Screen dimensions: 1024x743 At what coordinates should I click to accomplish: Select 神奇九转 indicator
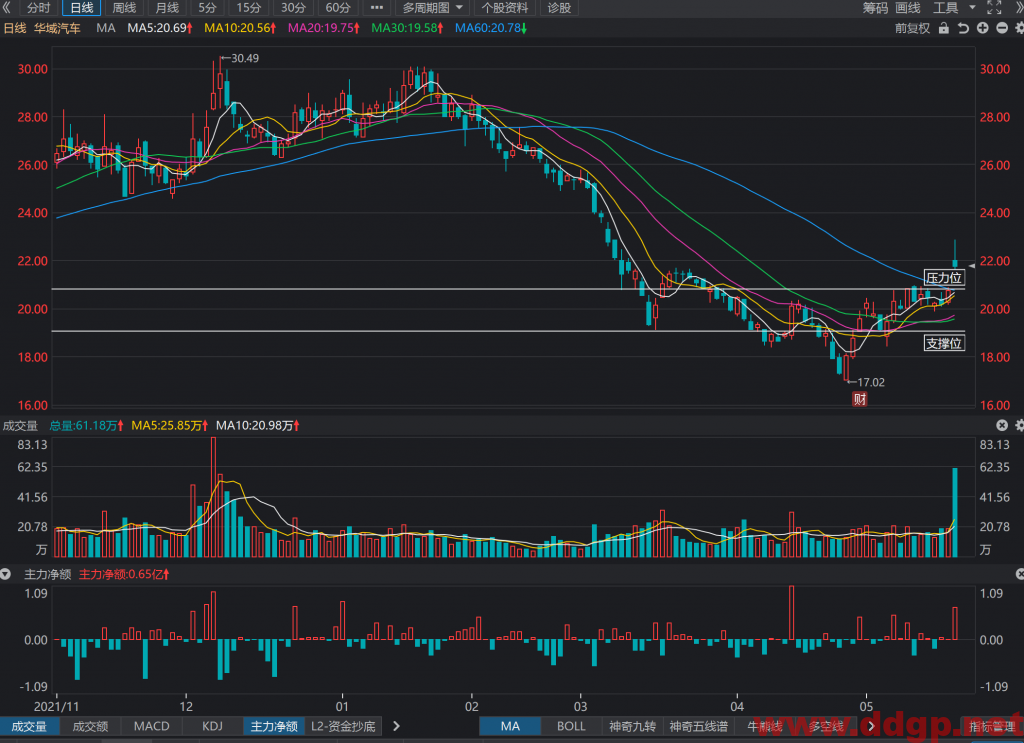coord(632,726)
